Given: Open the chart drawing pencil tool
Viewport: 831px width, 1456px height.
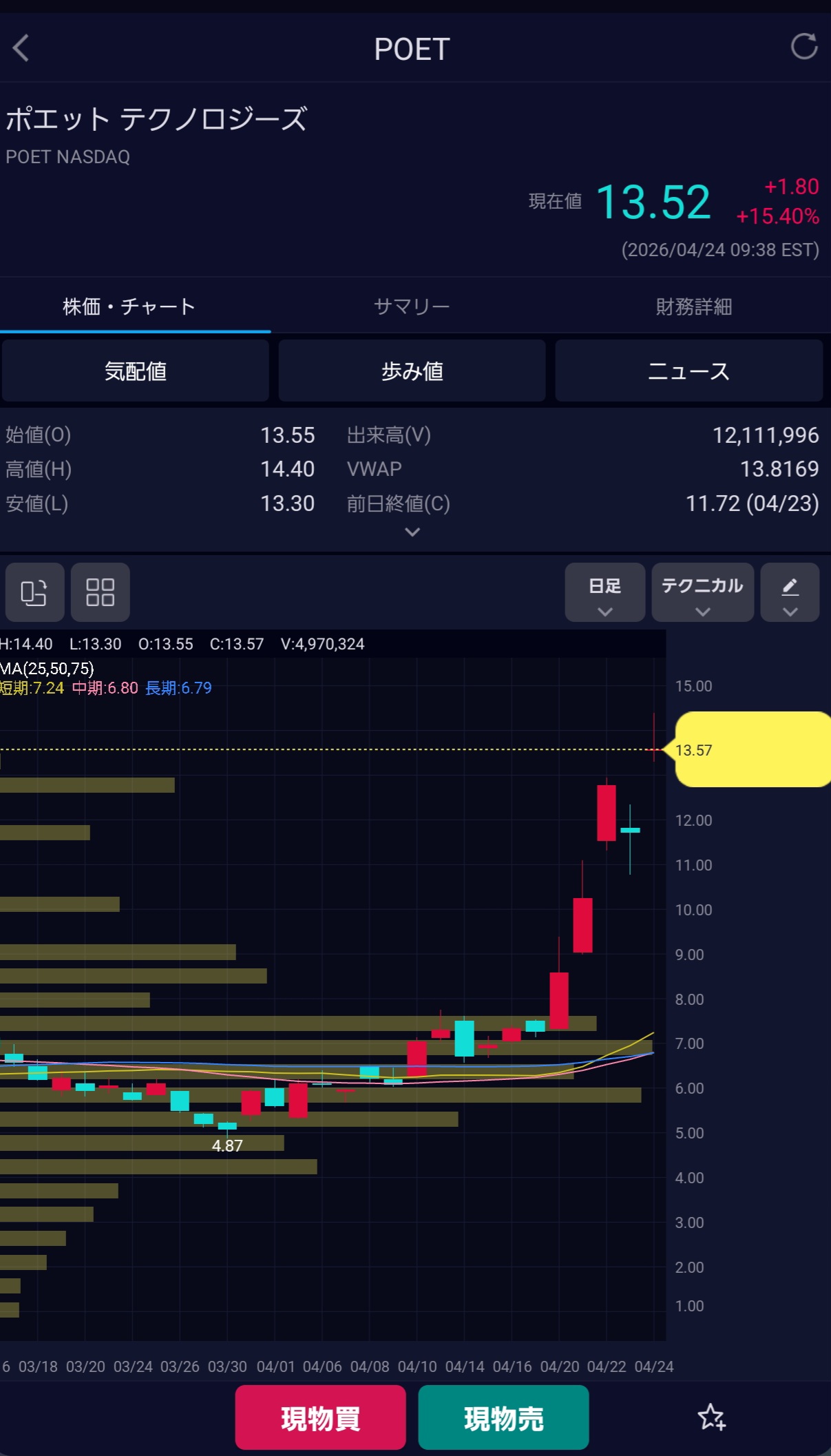Looking at the screenshot, I should pos(790,592).
